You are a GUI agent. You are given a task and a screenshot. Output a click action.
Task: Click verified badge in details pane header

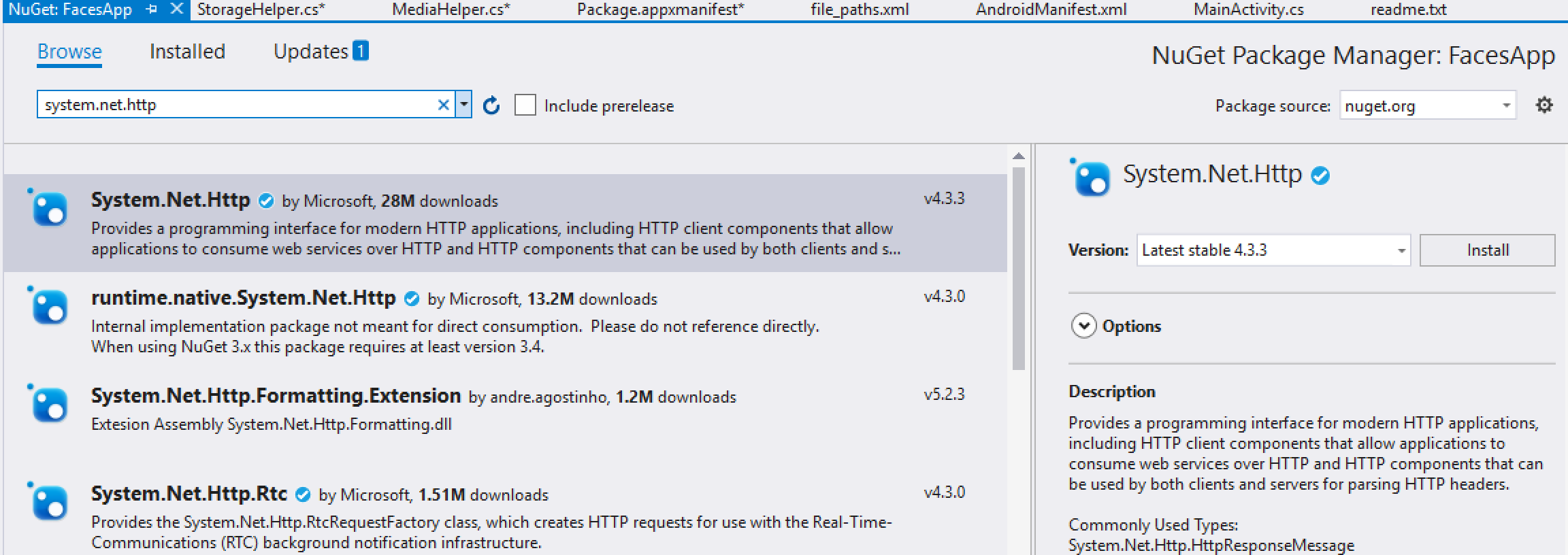click(x=1320, y=175)
